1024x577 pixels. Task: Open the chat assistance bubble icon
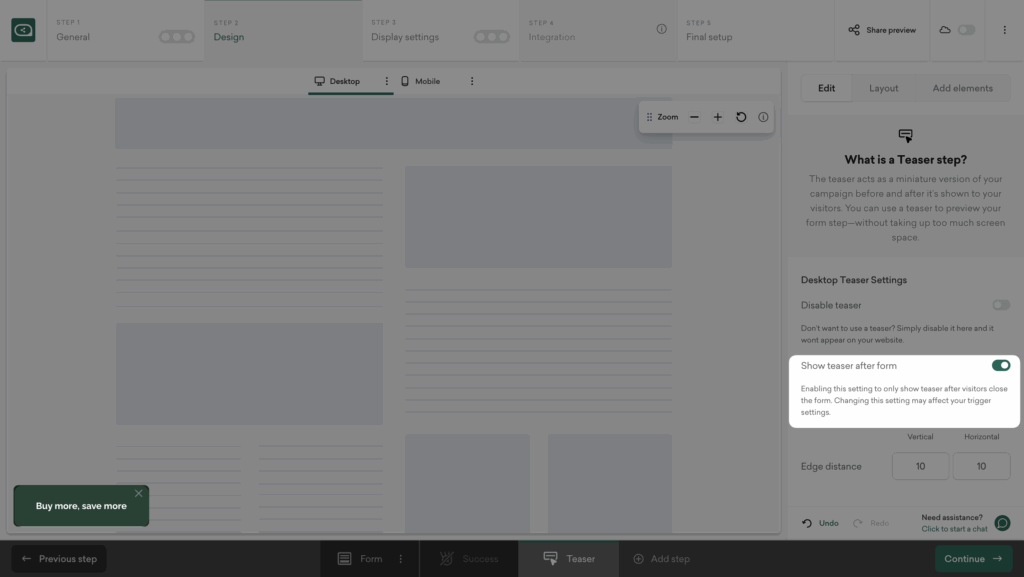[x=1002, y=523]
